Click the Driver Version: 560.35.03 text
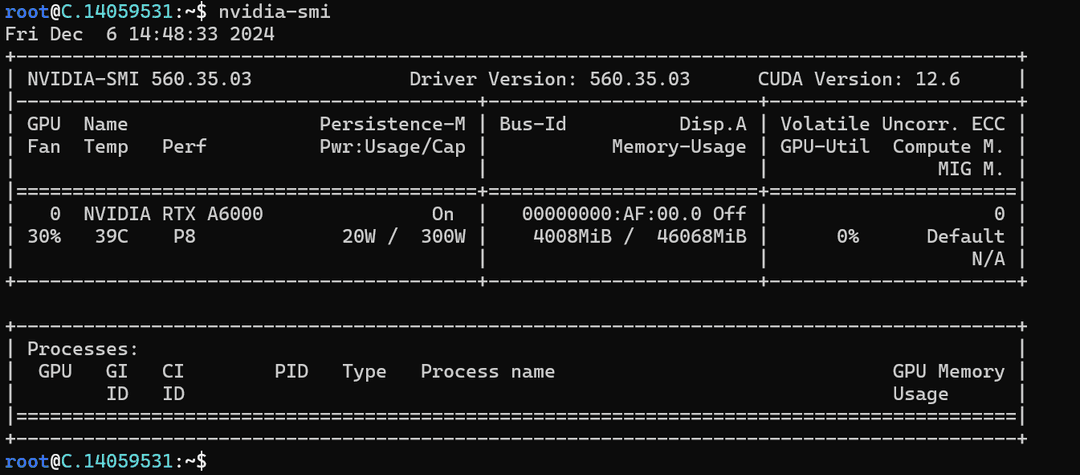Viewport: 1080px width, 475px height. pos(550,79)
